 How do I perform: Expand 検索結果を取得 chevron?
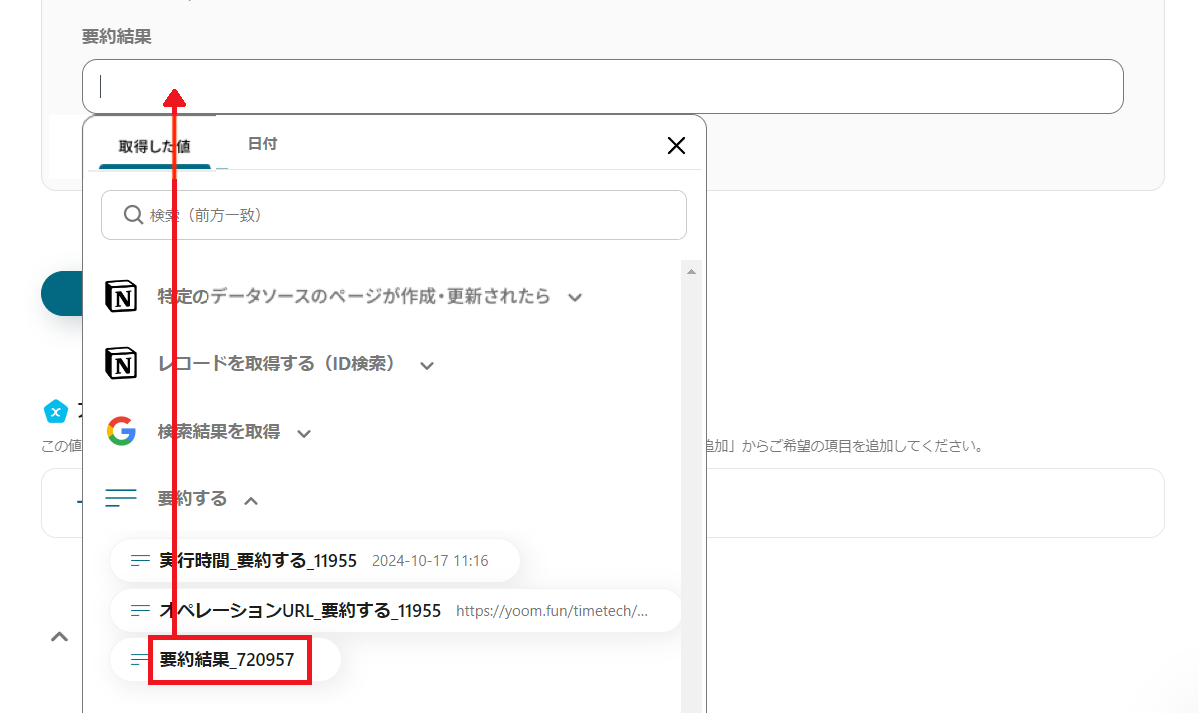(304, 433)
